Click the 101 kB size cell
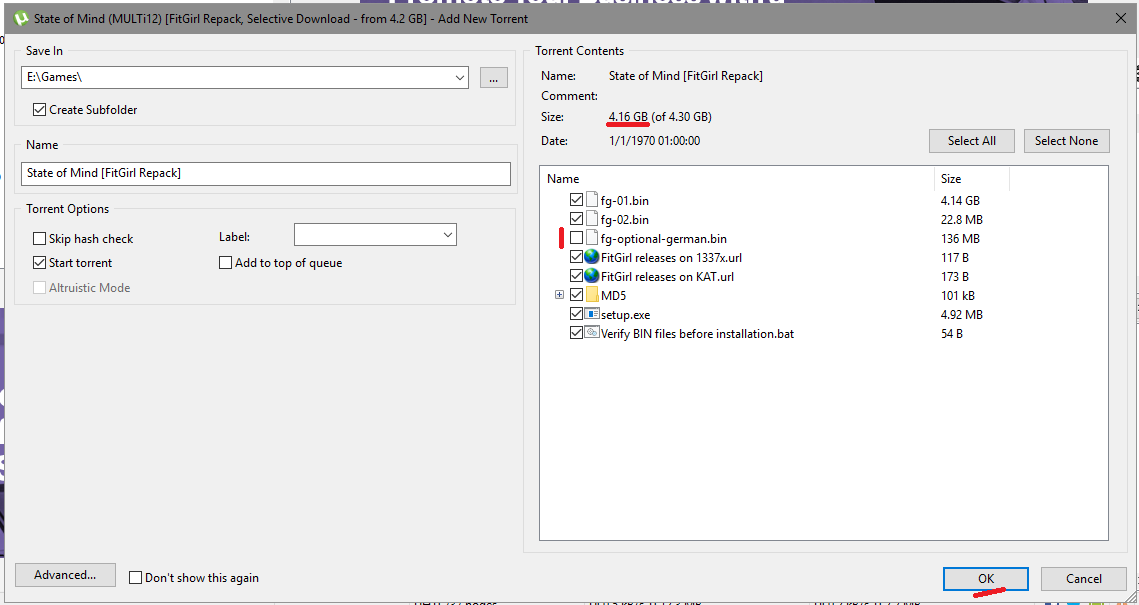This screenshot has height=605, width=1139. [957, 296]
